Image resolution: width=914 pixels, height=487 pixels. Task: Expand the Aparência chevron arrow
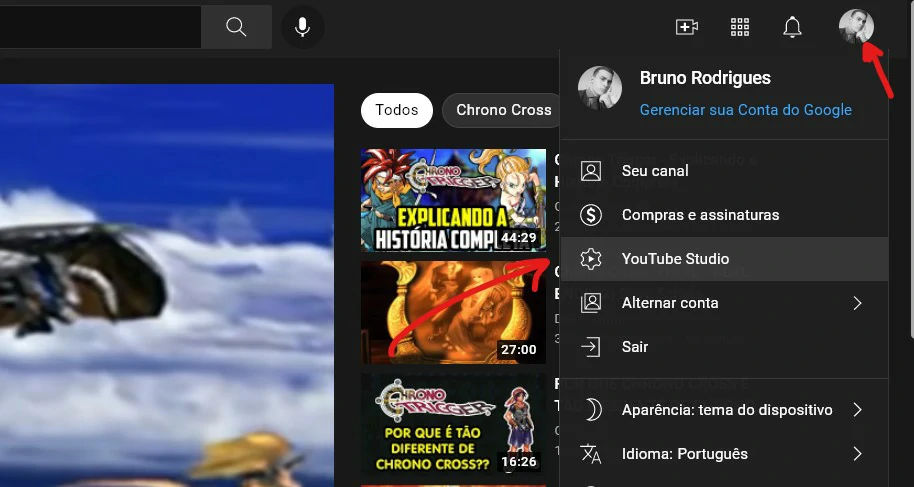(857, 410)
